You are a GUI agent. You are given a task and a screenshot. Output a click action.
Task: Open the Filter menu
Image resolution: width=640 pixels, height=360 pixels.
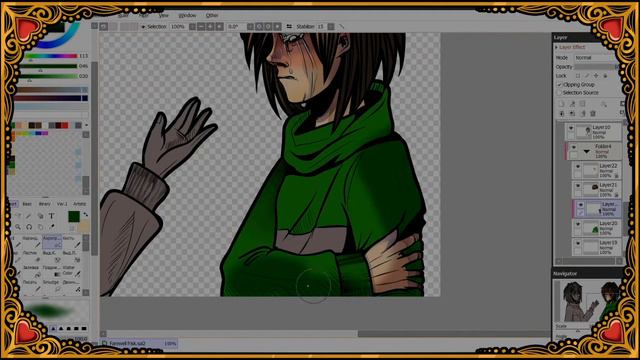point(144,16)
